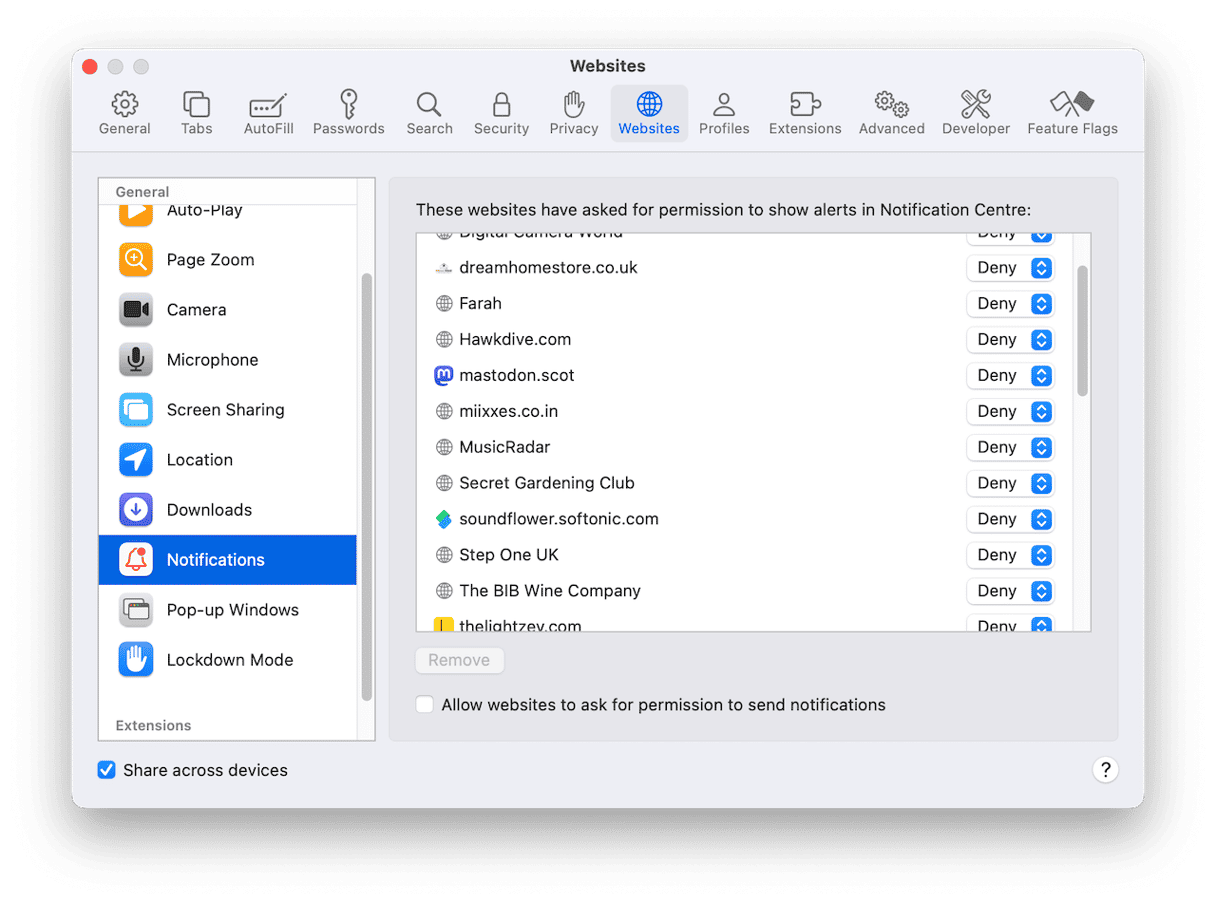Viewport: 1216px width, 903px height.
Task: Open the Deny dropdown for mastodon.scot
Action: coord(1010,376)
